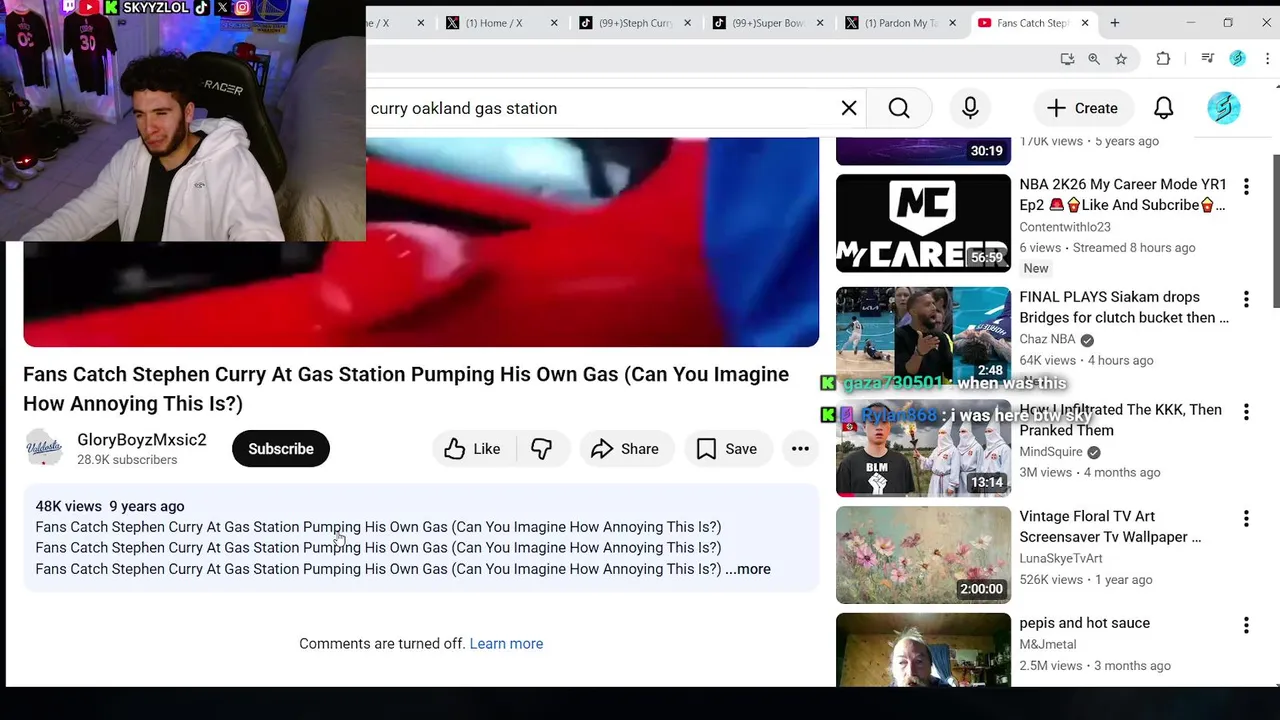Click the 30:19 duration video thumbnail
This screenshot has height=720, width=1280.
click(923, 150)
